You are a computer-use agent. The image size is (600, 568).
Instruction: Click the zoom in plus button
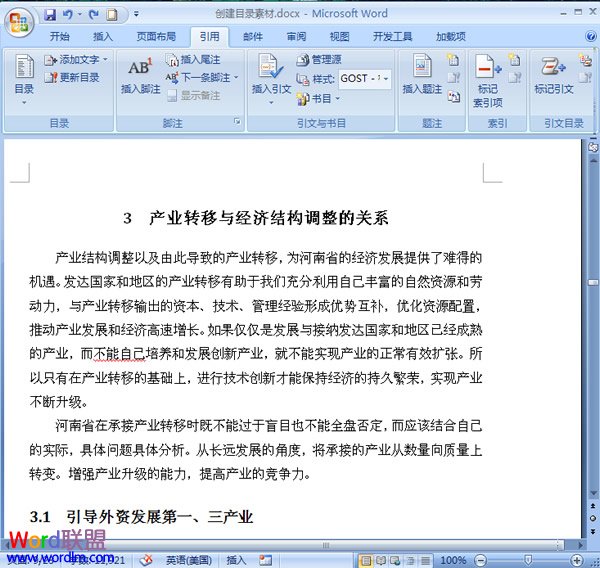[x=576, y=561]
